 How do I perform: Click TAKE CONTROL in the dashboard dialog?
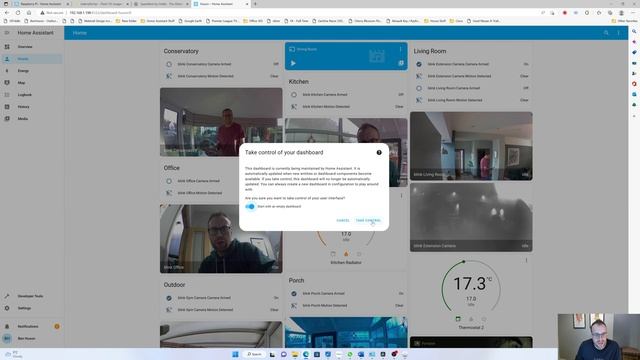point(368,220)
